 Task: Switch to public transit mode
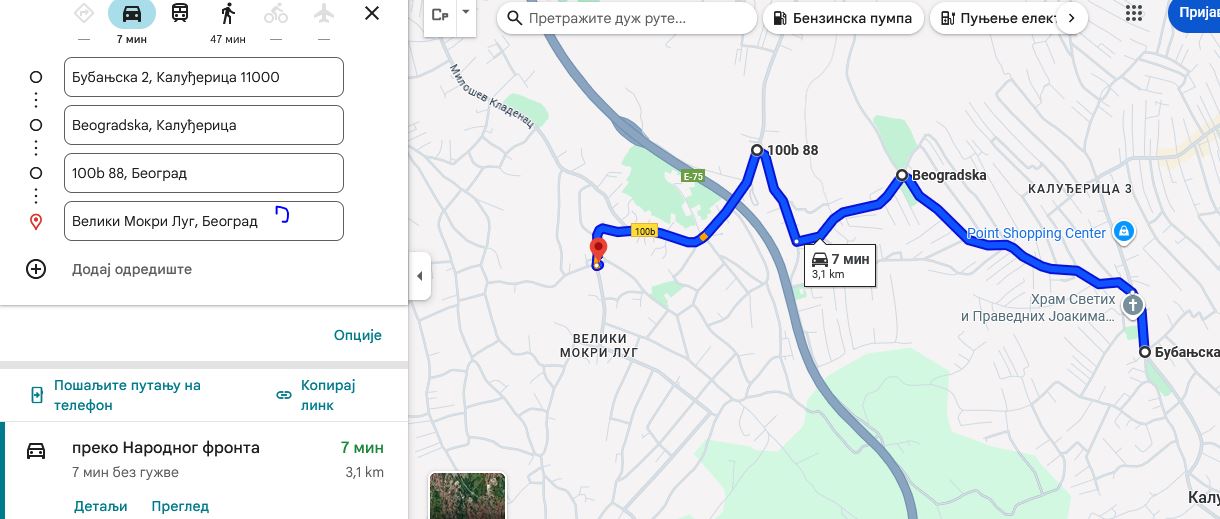[x=180, y=14]
